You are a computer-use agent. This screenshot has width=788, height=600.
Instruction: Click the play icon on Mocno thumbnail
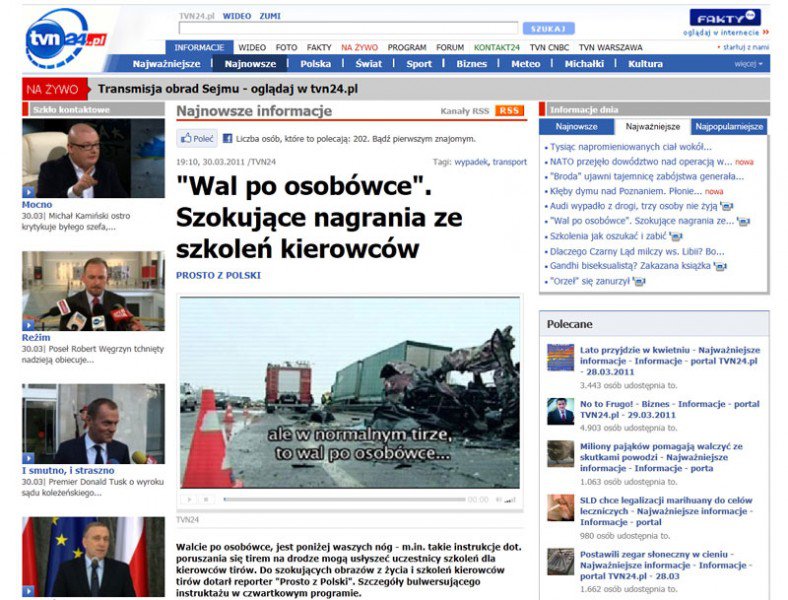pyautogui.click(x=29, y=192)
